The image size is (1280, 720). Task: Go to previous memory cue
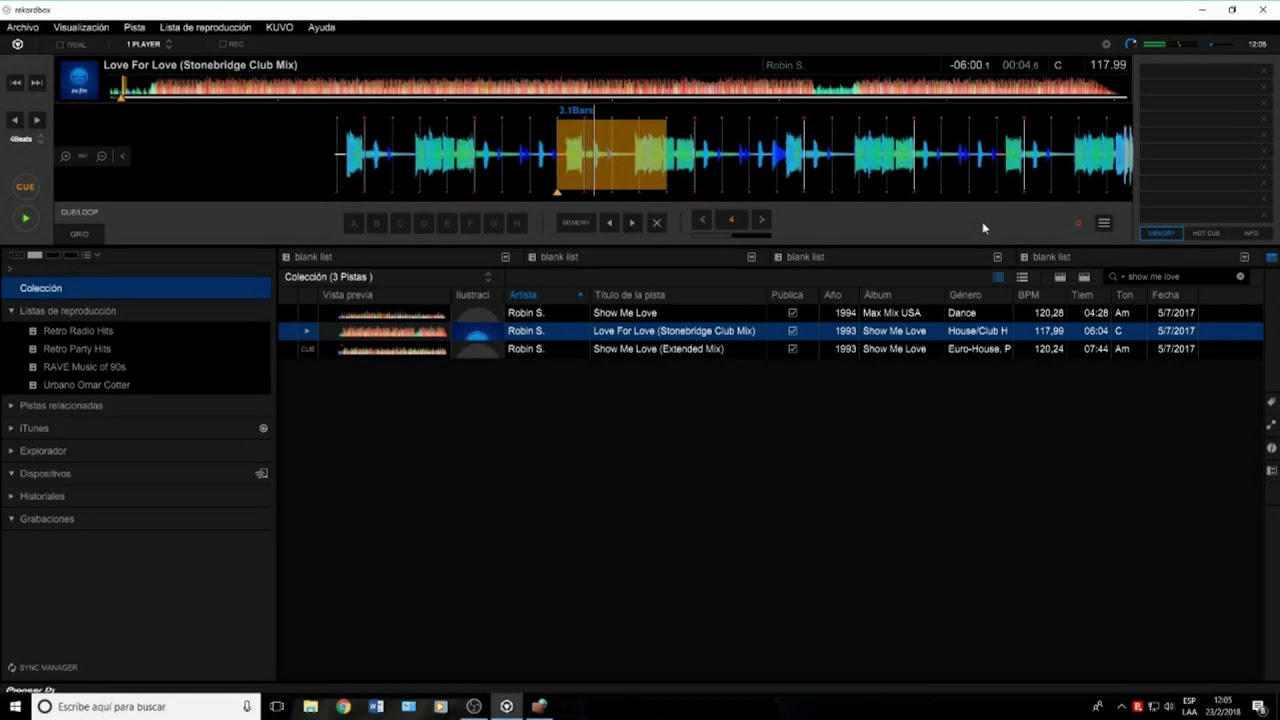pos(609,223)
